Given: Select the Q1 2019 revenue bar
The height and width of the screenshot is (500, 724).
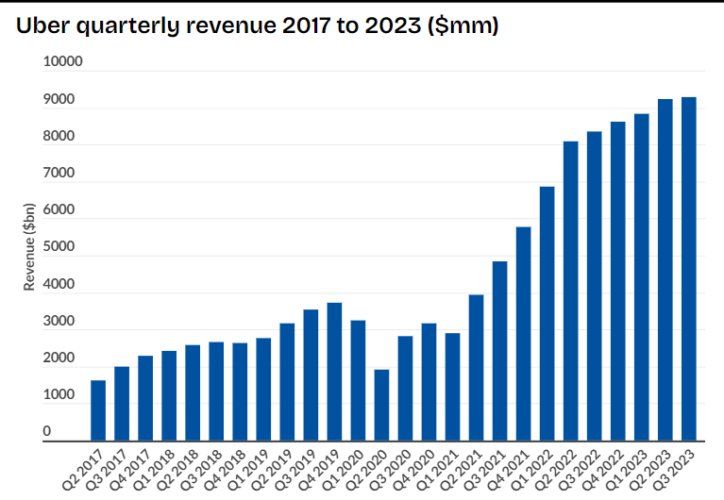Looking at the screenshot, I should coord(264,390).
